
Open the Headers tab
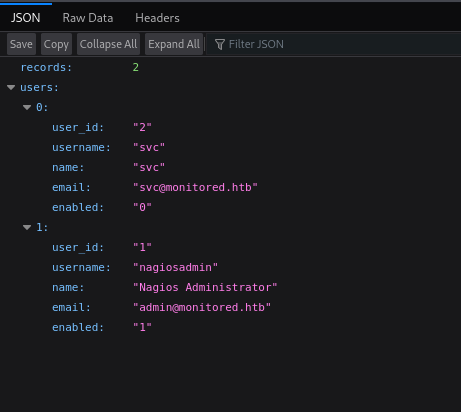click(157, 18)
